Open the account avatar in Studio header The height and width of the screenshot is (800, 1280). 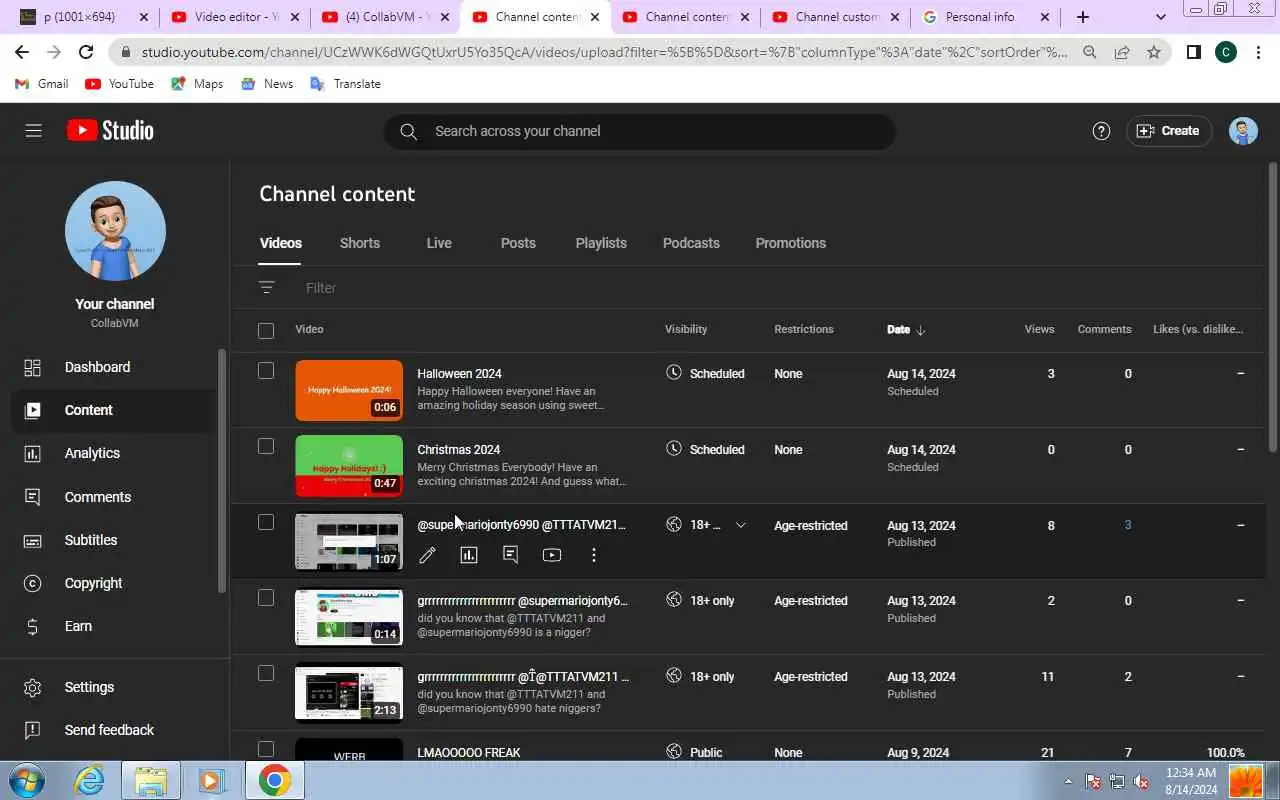(1243, 131)
